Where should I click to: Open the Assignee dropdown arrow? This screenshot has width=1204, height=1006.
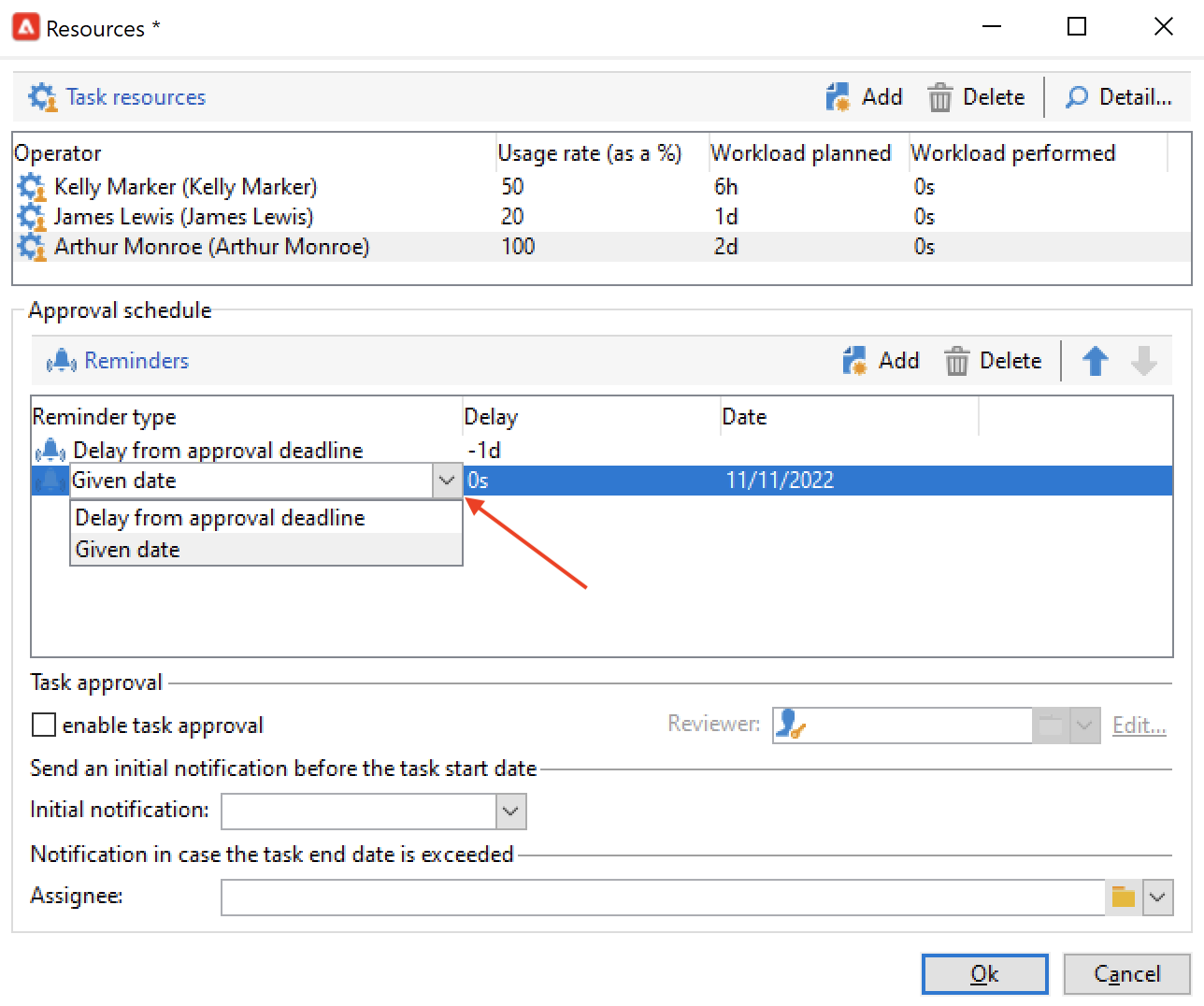click(x=1158, y=898)
